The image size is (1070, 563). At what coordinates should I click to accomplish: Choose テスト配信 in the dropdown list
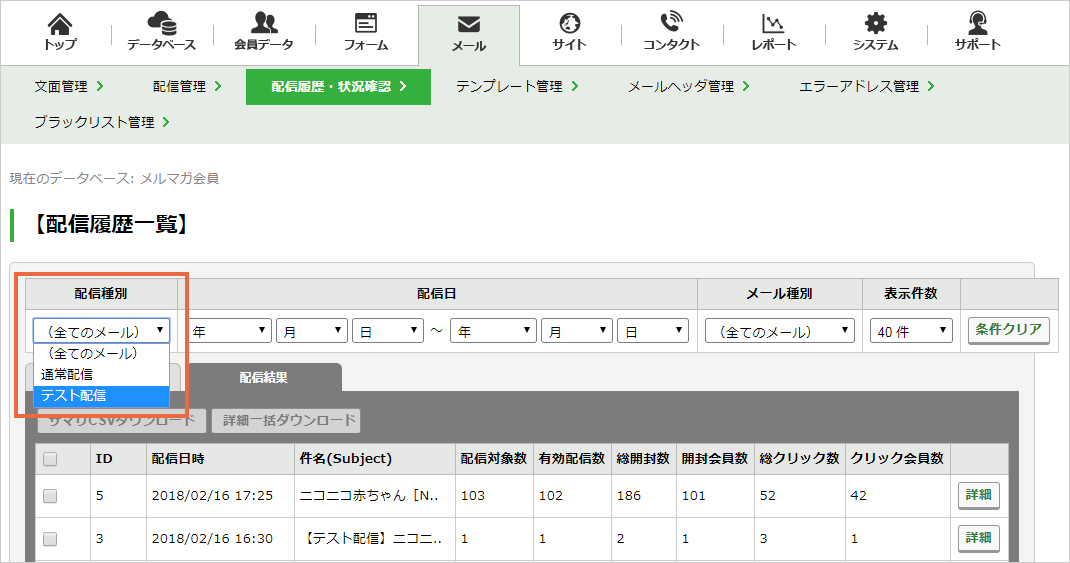102,396
